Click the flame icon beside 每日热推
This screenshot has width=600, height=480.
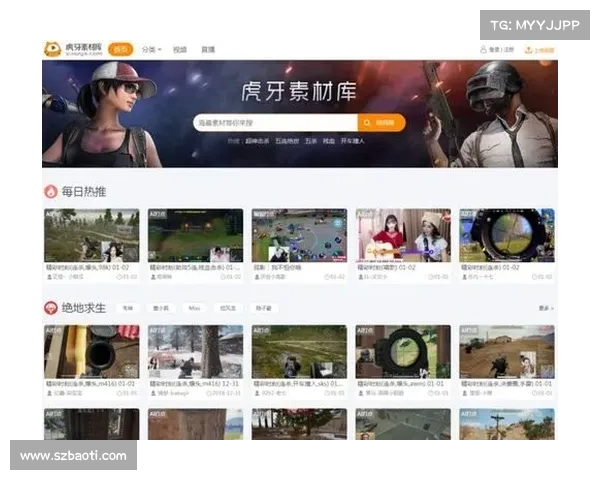coord(51,191)
